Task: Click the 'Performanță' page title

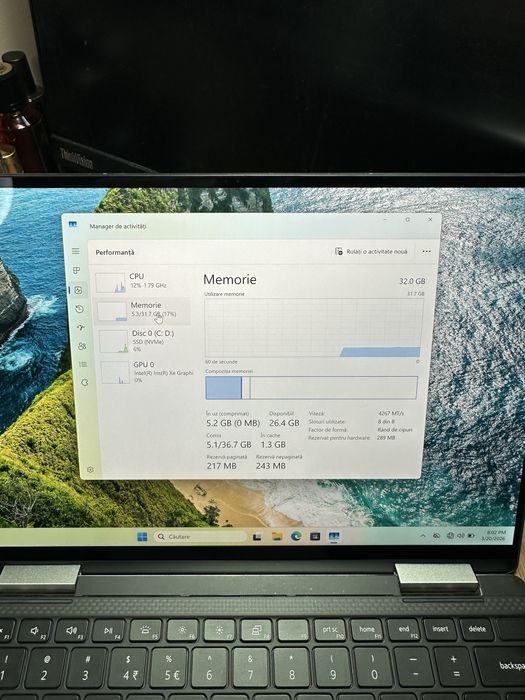Action: point(115,252)
